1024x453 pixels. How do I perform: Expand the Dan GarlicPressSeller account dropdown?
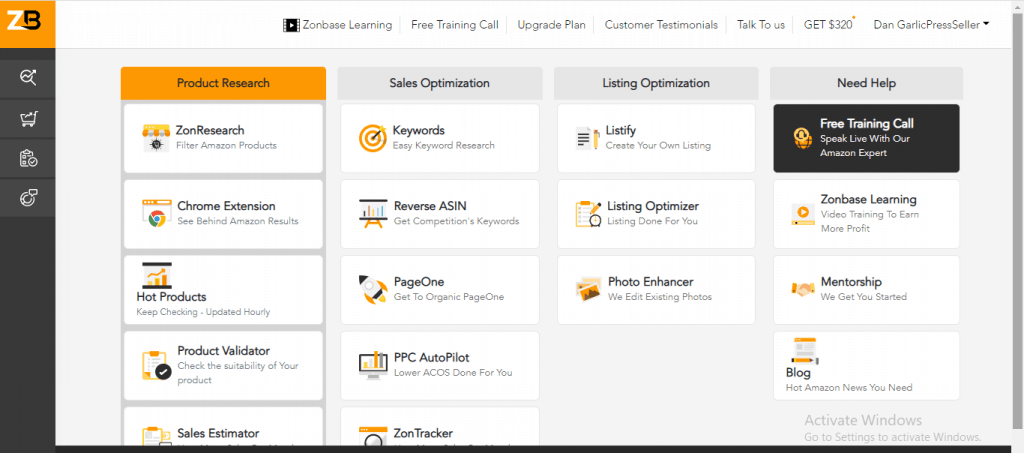click(x=931, y=25)
